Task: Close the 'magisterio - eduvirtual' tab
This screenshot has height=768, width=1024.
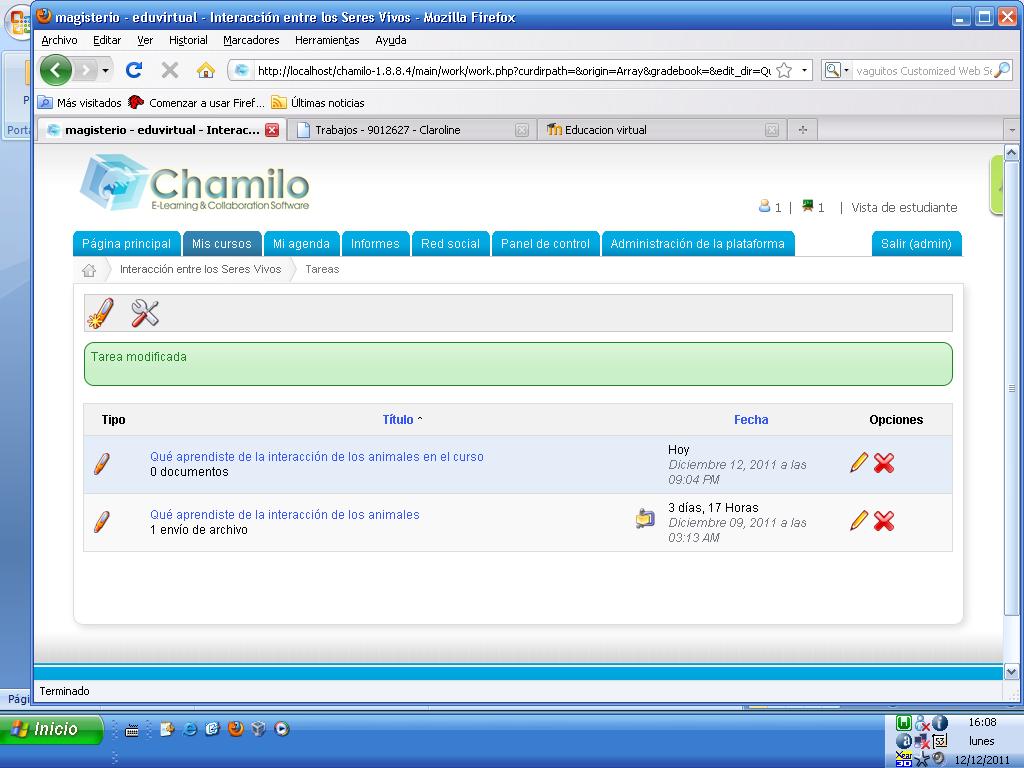Action: [272, 130]
